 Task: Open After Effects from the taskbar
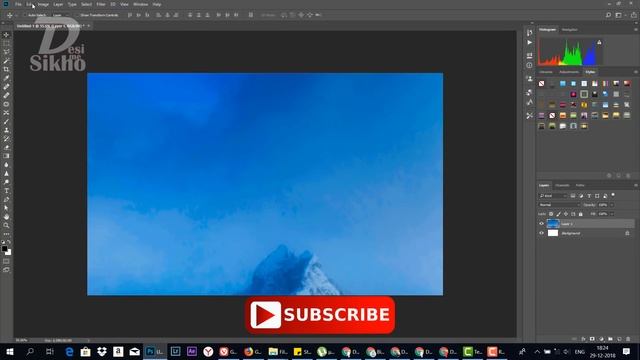192,351
